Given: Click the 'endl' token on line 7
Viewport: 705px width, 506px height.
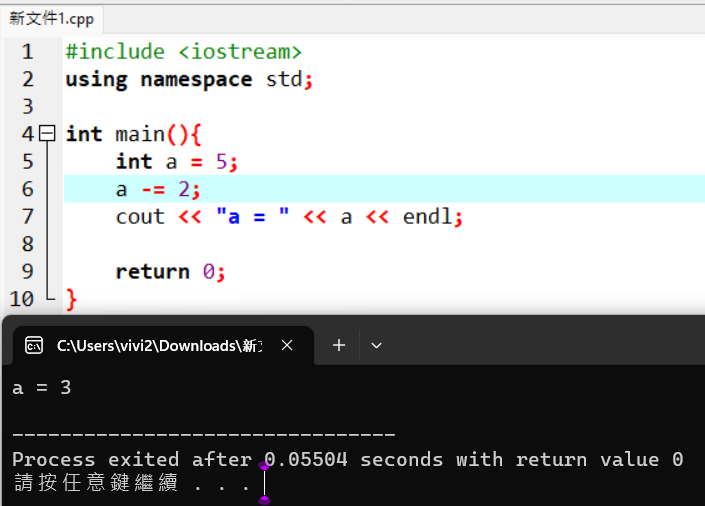Looking at the screenshot, I should (x=427, y=216).
